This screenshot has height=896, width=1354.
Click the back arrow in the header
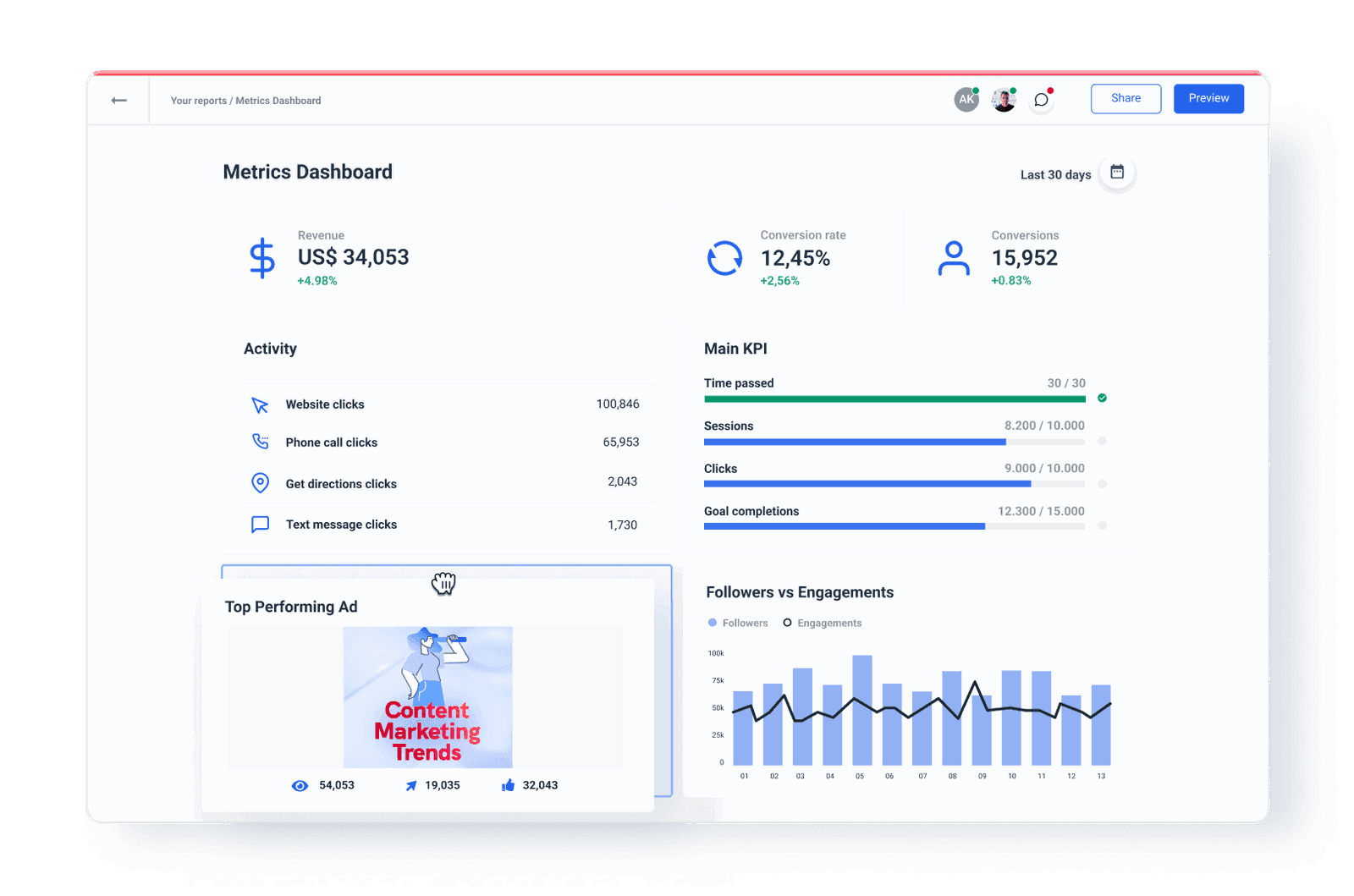pyautogui.click(x=118, y=99)
